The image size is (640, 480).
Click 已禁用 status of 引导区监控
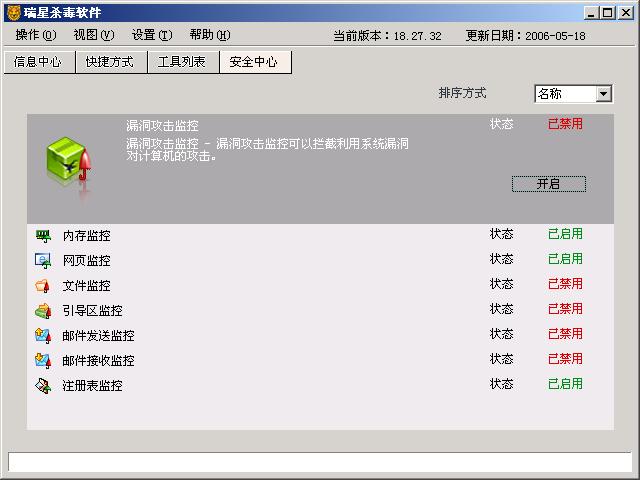565,309
